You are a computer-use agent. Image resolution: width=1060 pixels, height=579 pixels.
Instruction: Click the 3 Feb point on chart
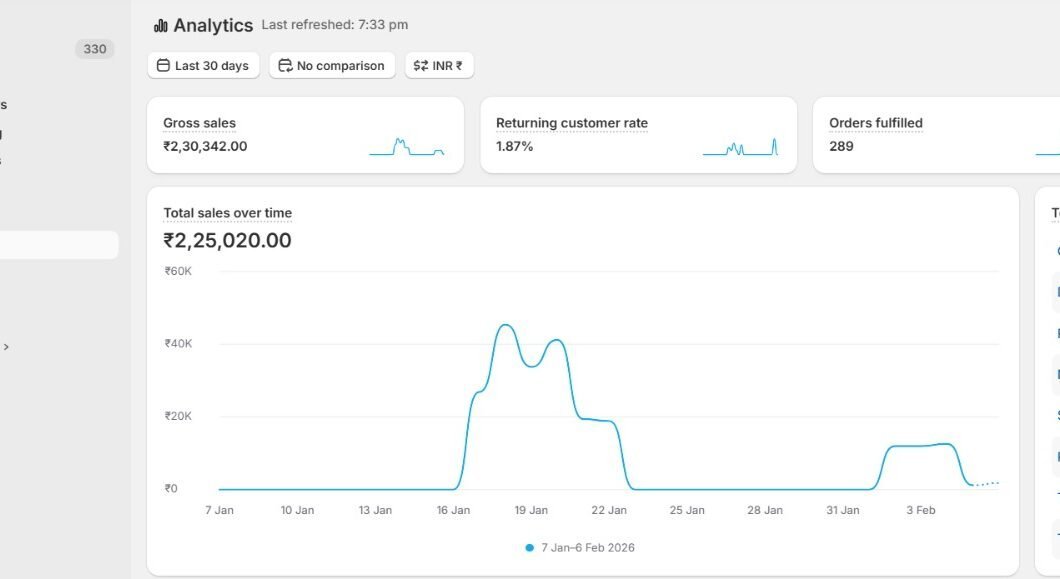[x=921, y=445]
